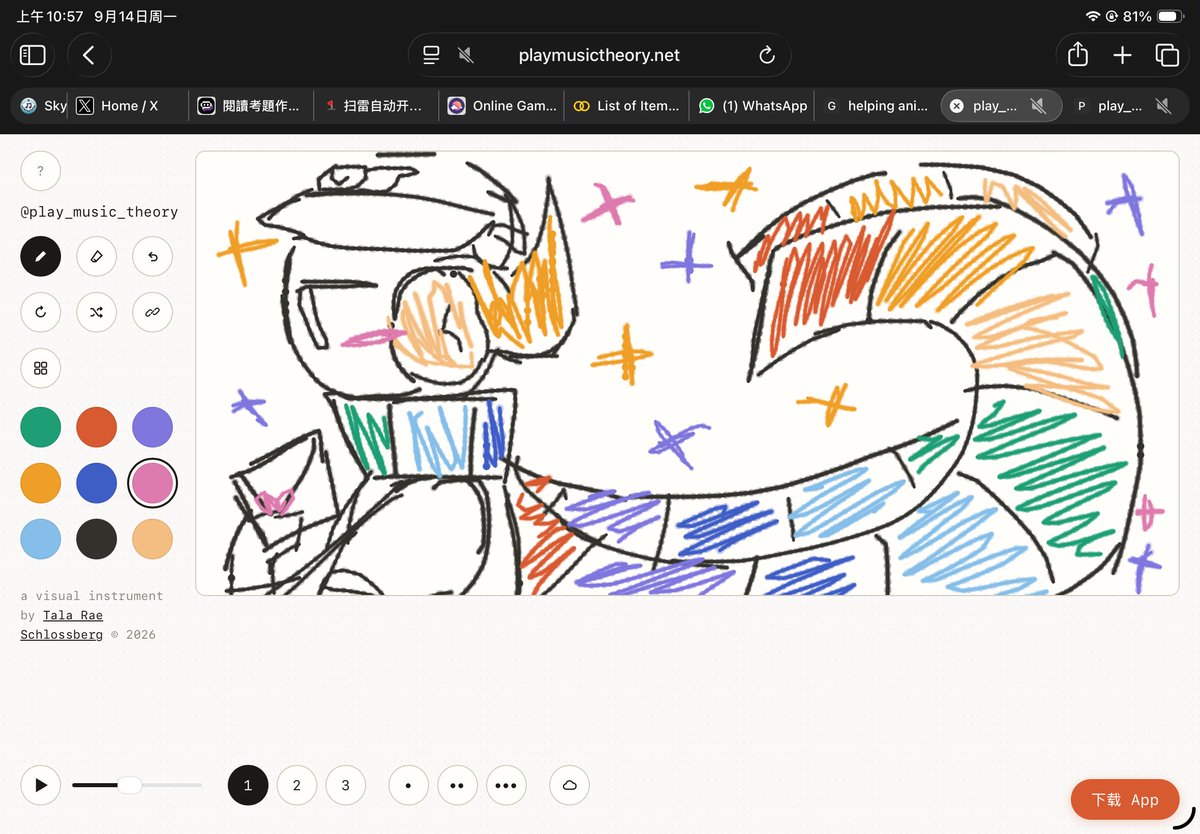Screen dimensions: 1200x834
Task: Click the circular redo arrow icon
Action: coord(41,312)
